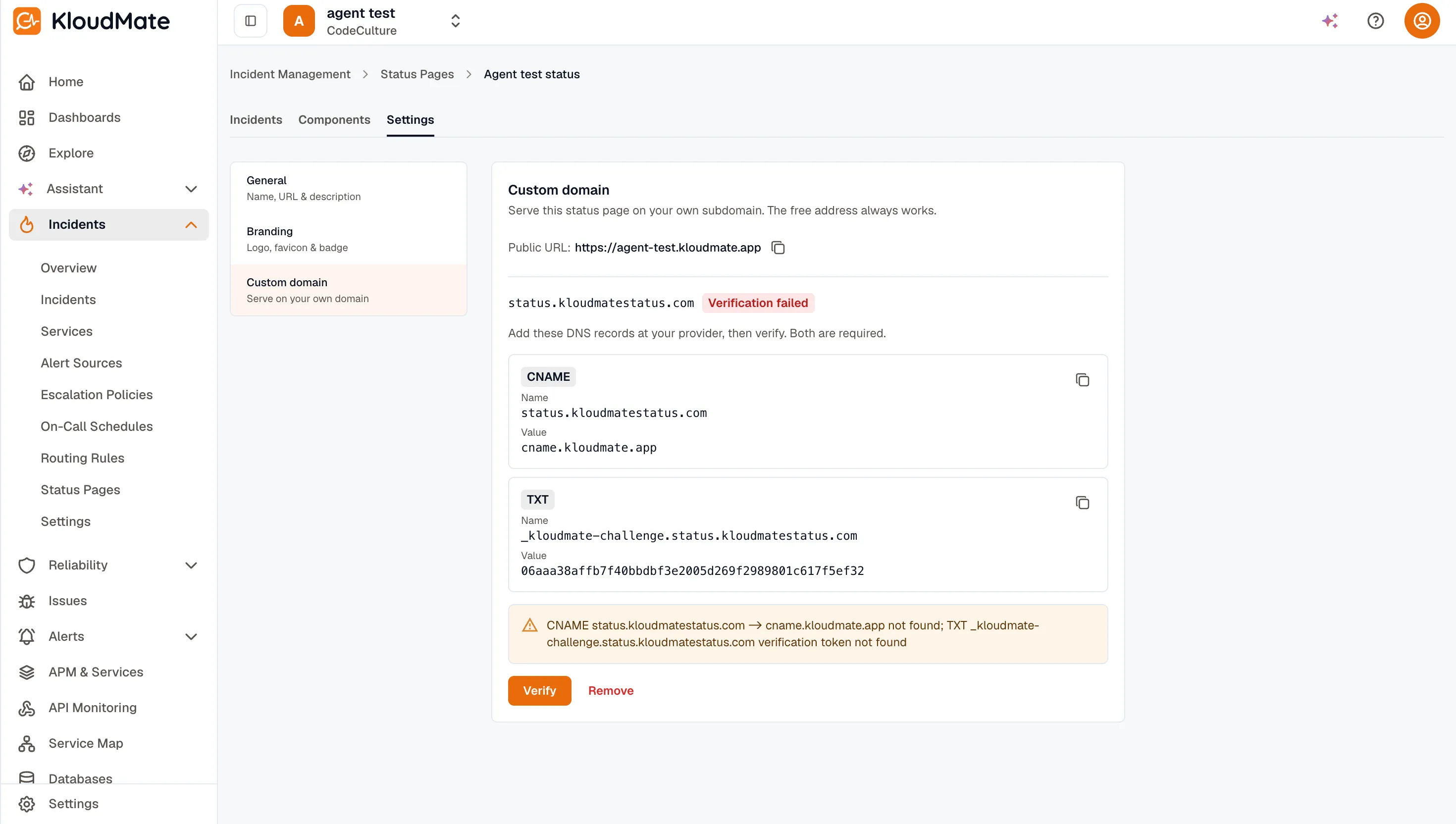Toggle the sidebar collapse button
The image size is (1456, 824).
coord(251,21)
